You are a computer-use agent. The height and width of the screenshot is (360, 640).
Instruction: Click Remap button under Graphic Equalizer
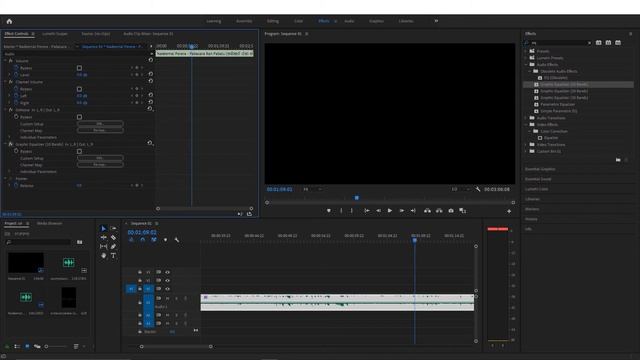pyautogui.click(x=100, y=165)
